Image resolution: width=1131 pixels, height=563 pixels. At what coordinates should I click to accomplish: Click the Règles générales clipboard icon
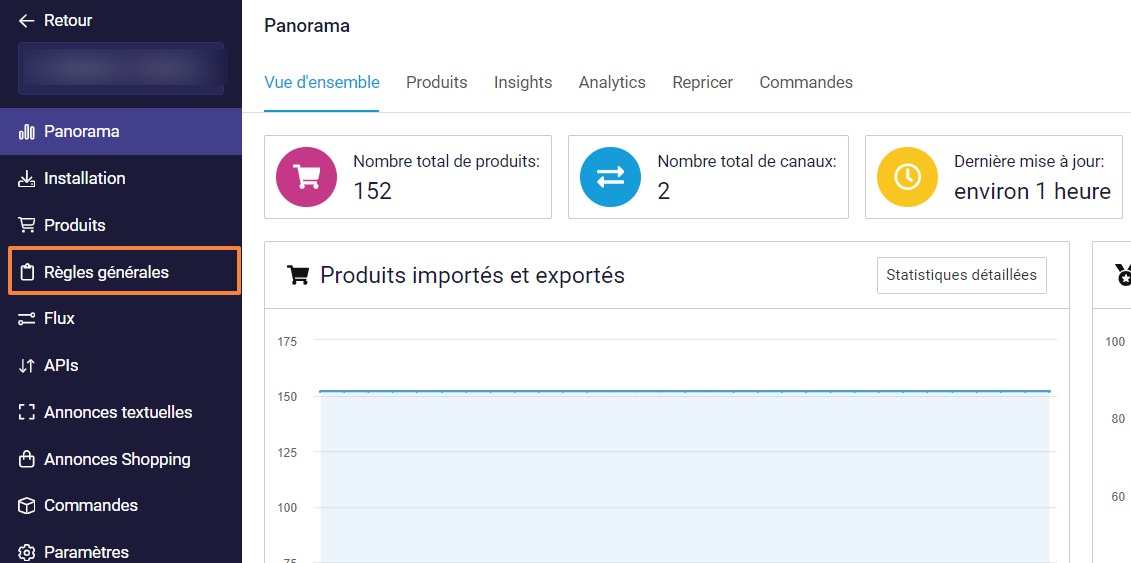pyautogui.click(x=27, y=272)
